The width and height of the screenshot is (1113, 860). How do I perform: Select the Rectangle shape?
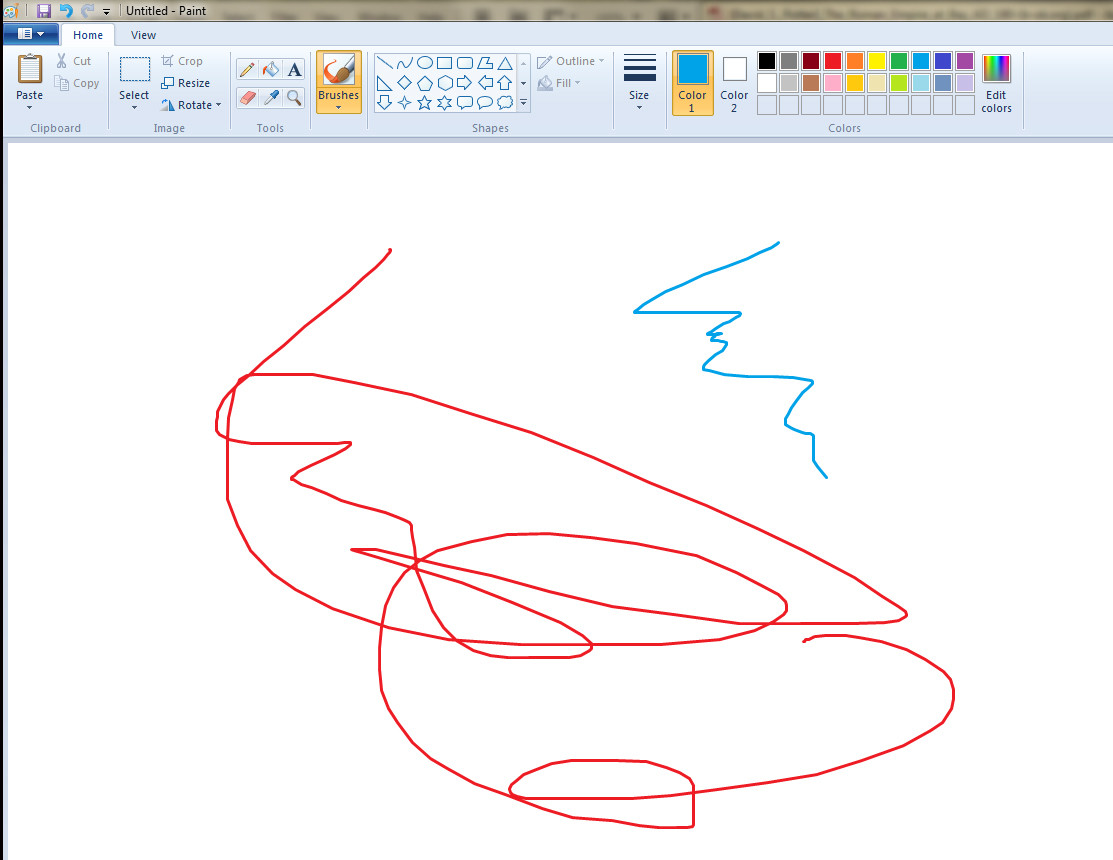point(443,61)
